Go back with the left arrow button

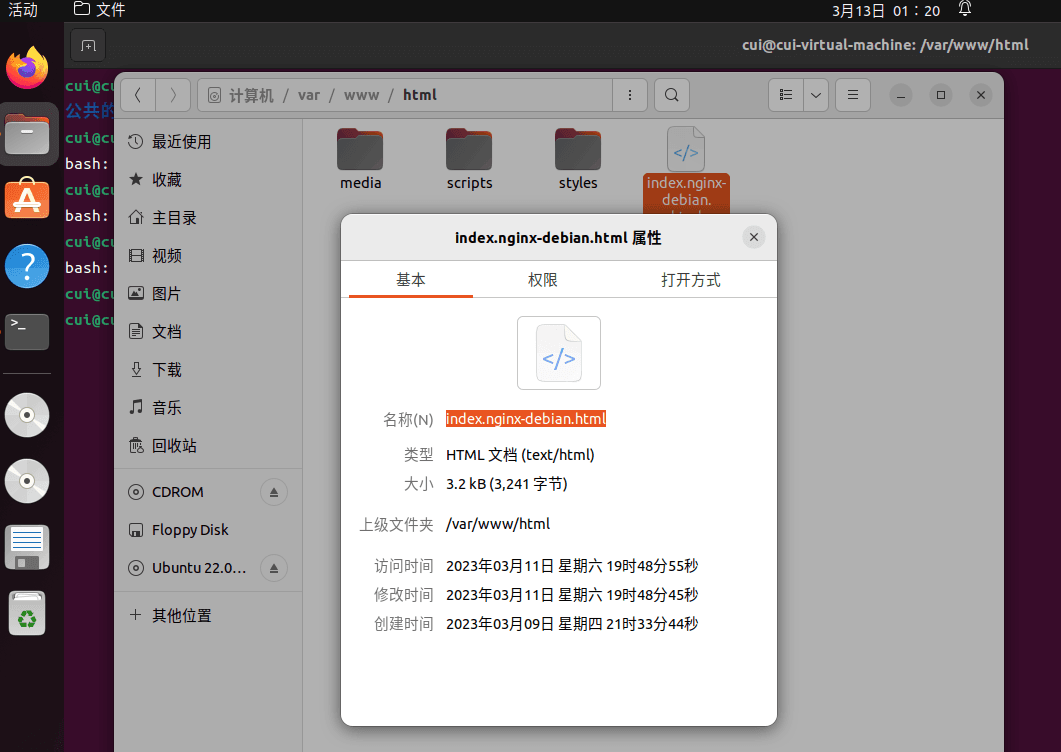[138, 95]
